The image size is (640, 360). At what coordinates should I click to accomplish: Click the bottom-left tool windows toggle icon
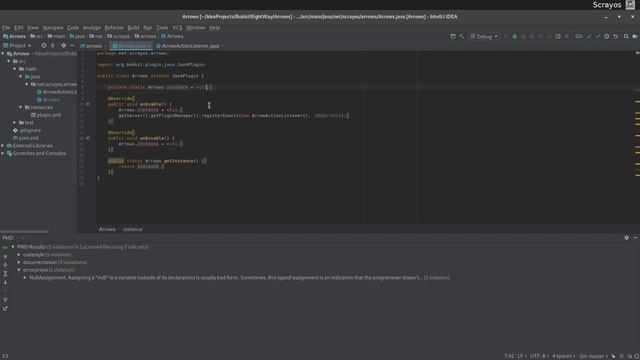pyautogui.click(x=5, y=356)
